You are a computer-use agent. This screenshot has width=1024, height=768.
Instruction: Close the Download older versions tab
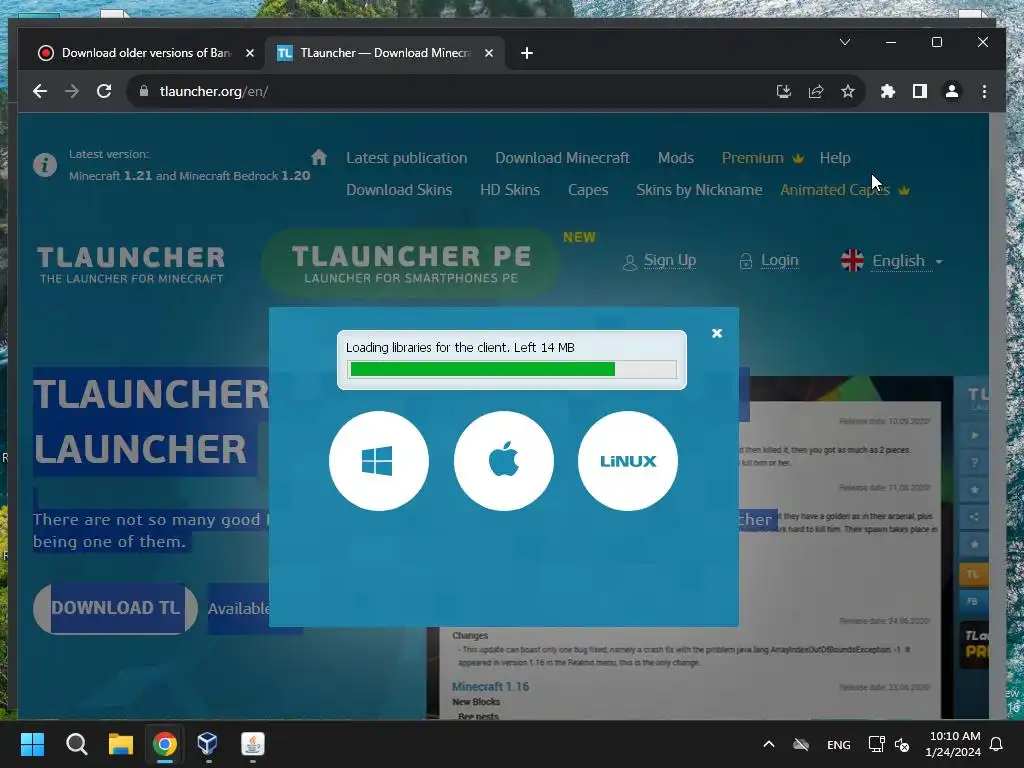tap(249, 53)
